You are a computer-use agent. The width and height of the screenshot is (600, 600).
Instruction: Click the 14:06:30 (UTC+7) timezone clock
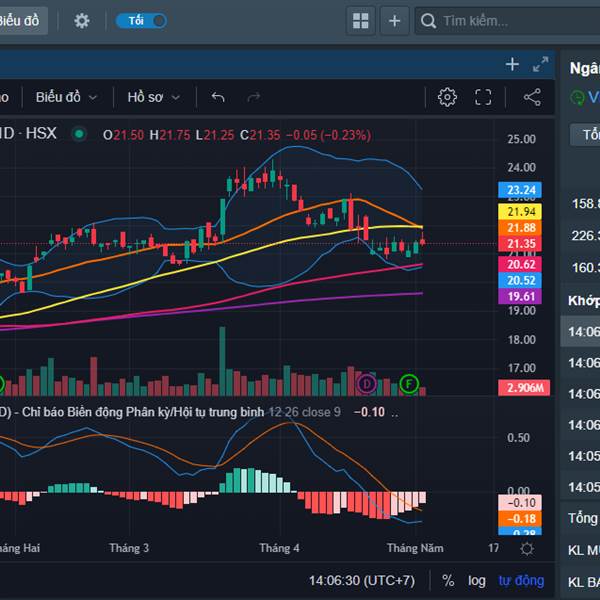pos(362,580)
